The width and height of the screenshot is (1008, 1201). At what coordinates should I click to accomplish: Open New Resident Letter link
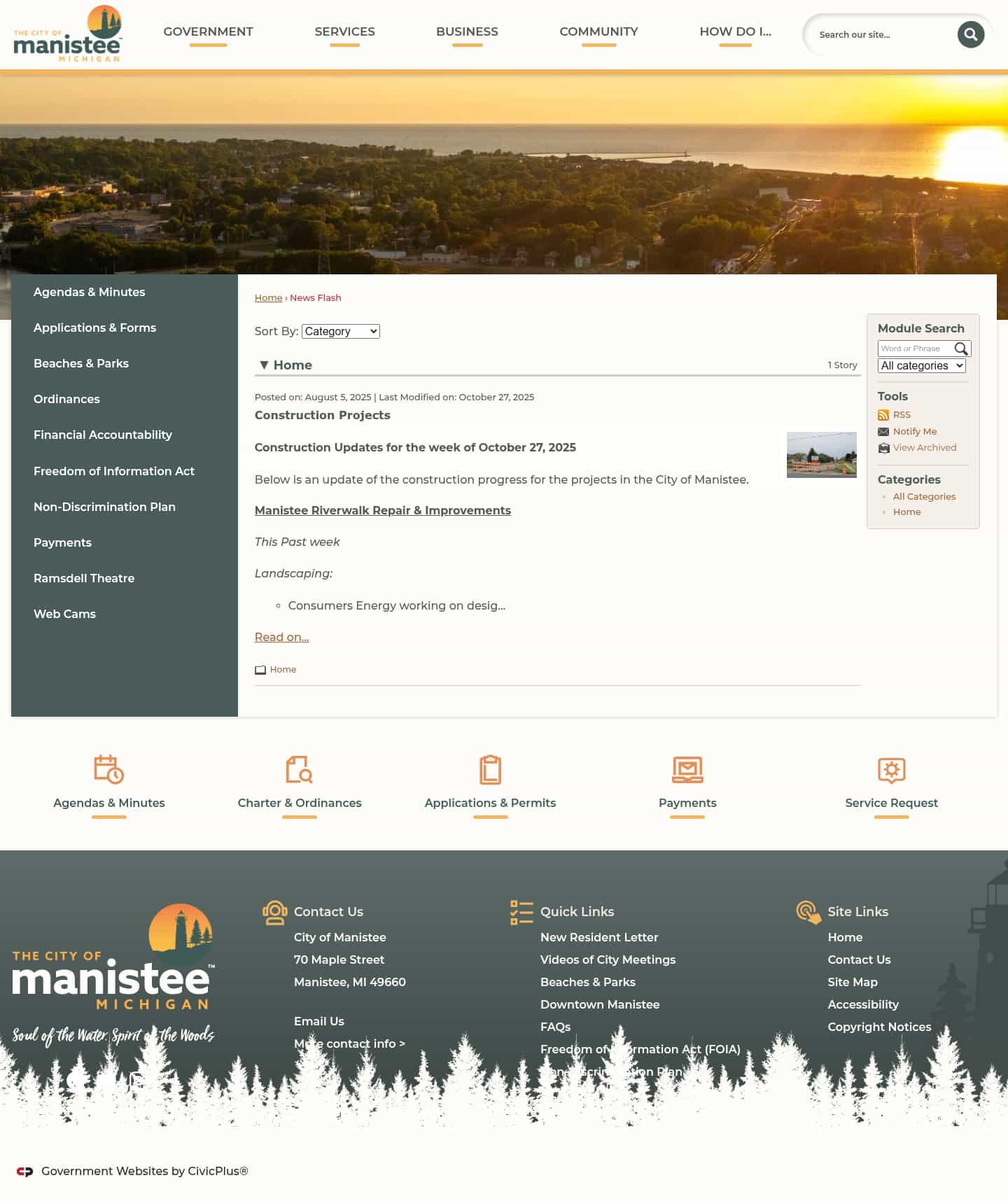pos(598,937)
